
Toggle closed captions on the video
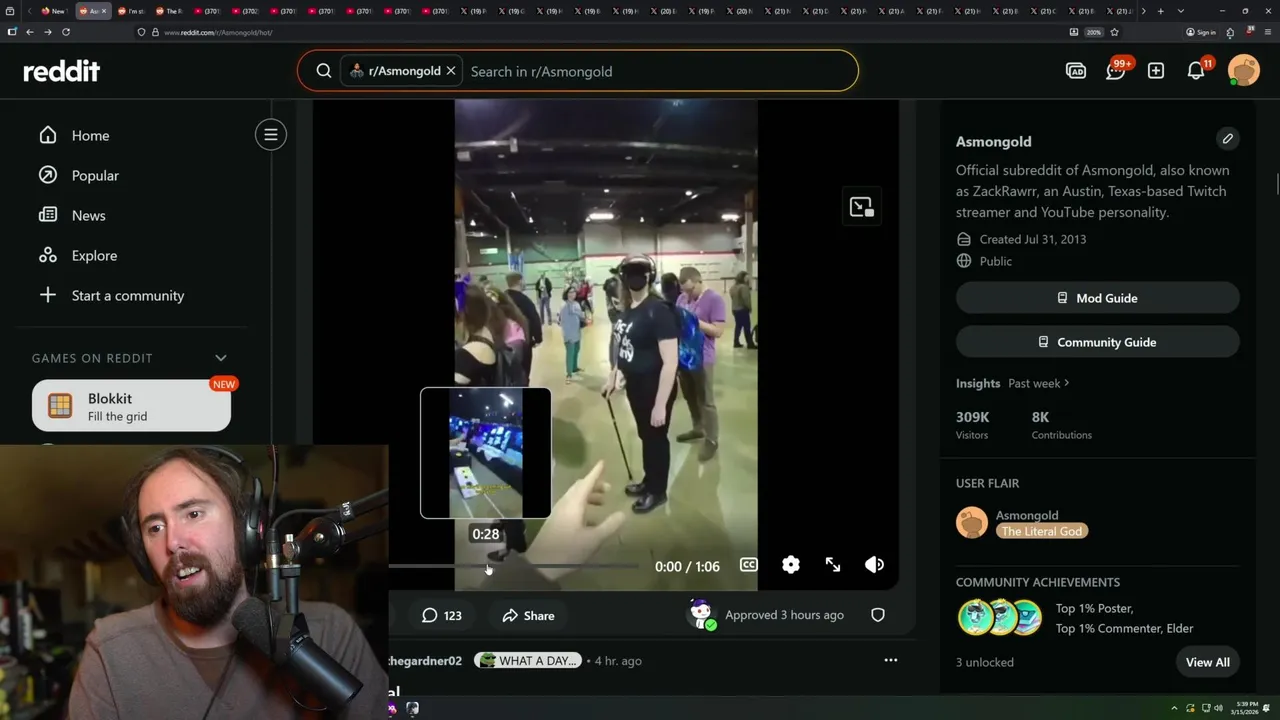pos(748,565)
